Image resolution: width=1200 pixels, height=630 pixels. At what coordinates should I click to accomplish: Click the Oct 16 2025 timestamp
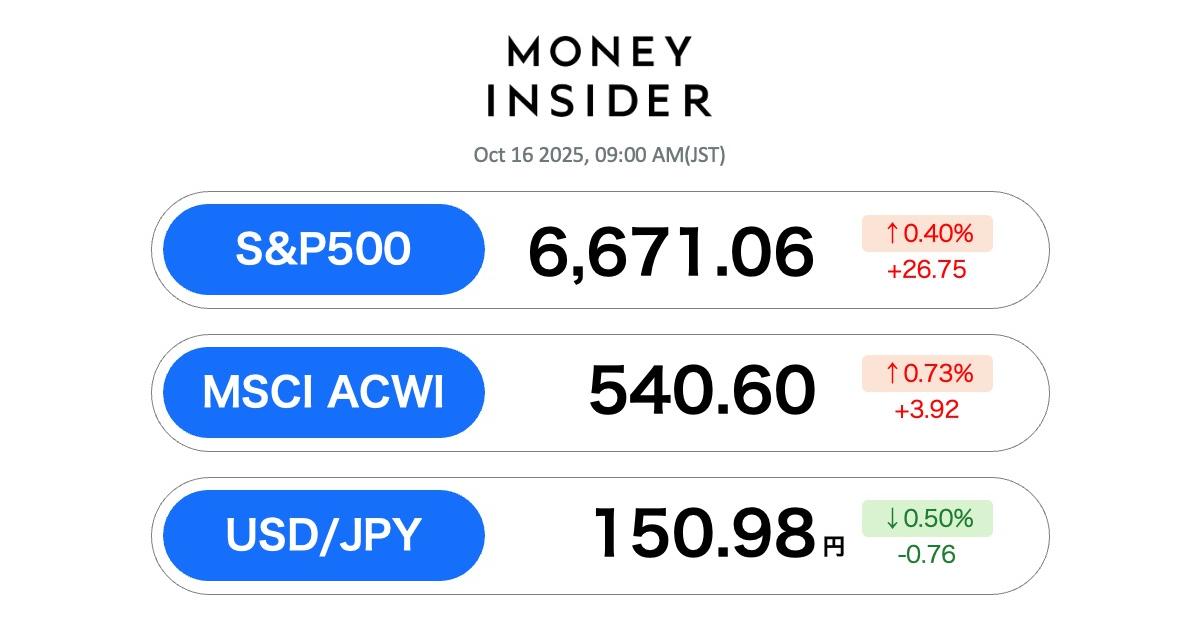coord(526,155)
